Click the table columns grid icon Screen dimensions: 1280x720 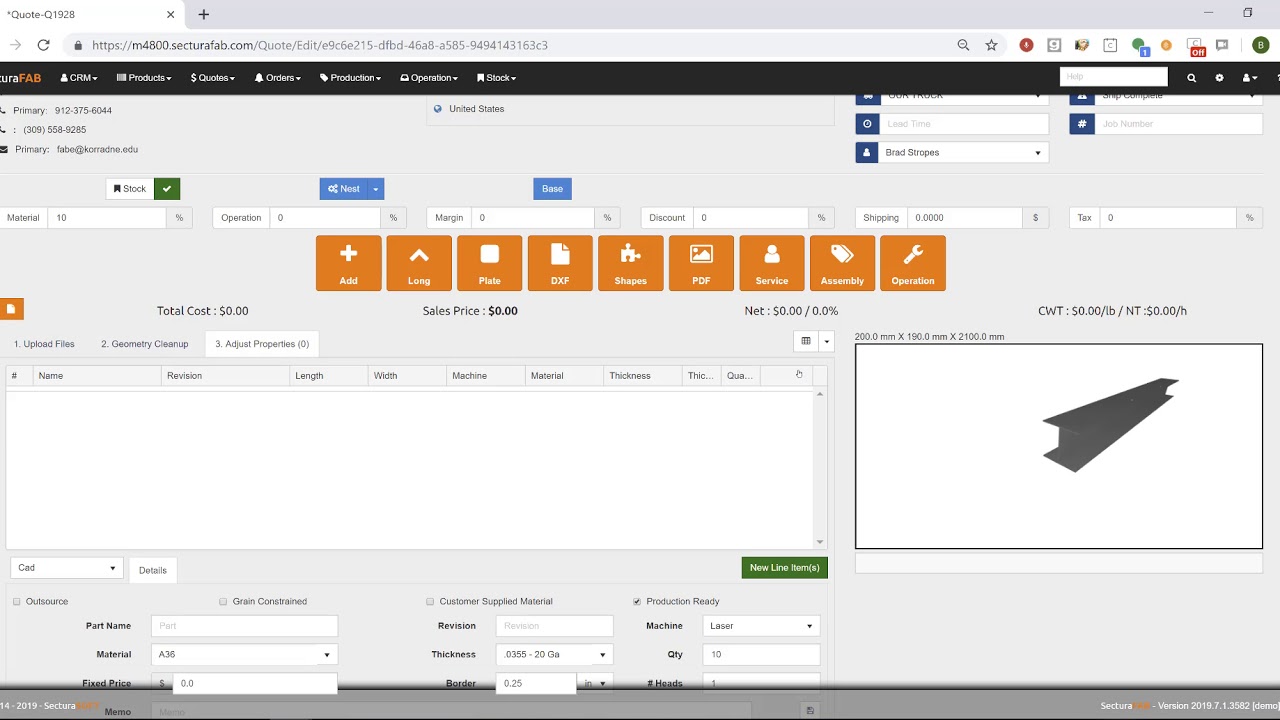(x=806, y=341)
